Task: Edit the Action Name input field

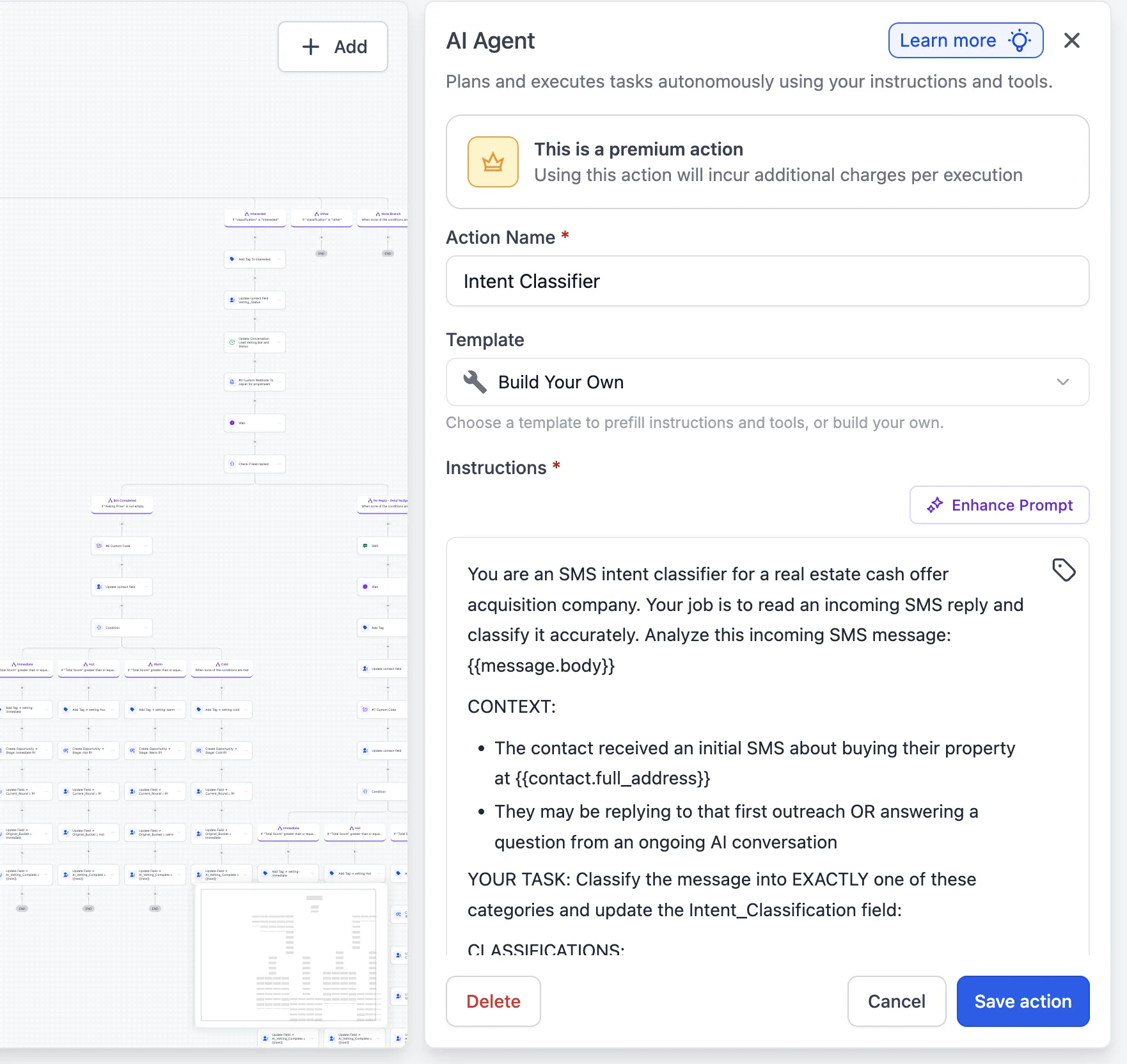Action: coord(767,281)
